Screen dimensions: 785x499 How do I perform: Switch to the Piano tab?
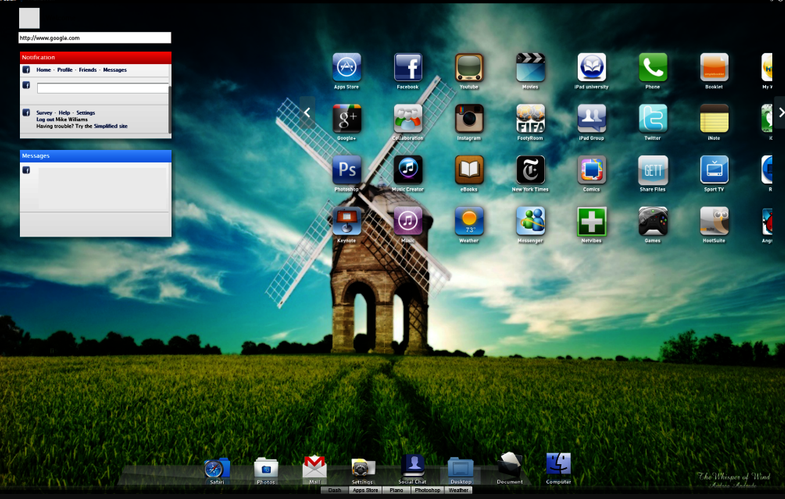point(397,490)
